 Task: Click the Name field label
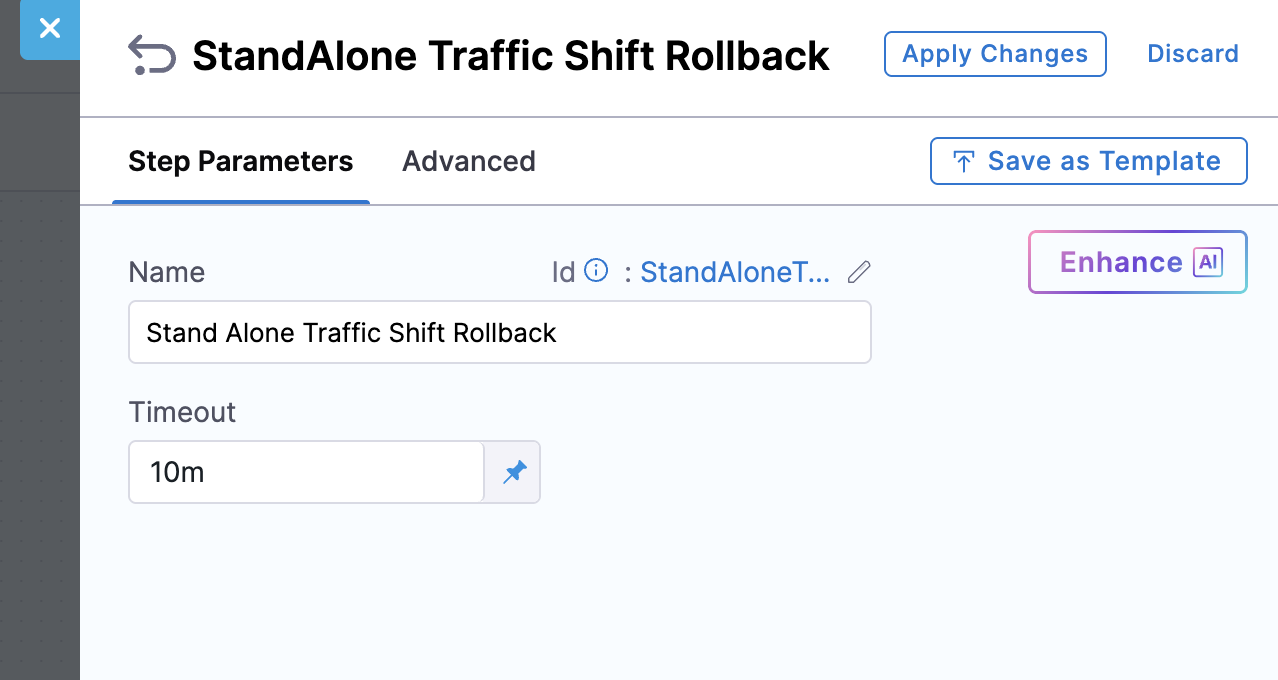[x=167, y=272]
